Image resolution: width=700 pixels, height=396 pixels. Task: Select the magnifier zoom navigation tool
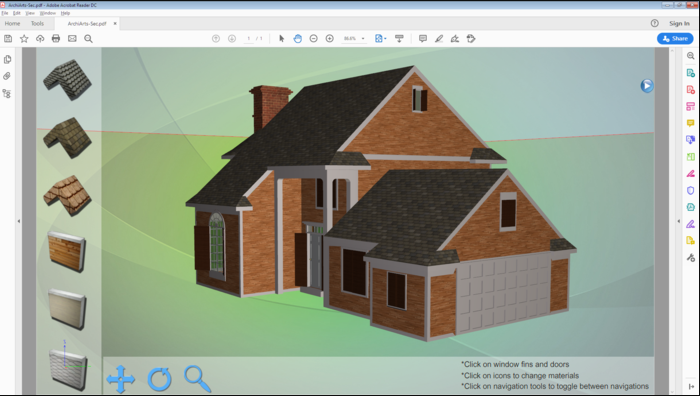point(197,379)
